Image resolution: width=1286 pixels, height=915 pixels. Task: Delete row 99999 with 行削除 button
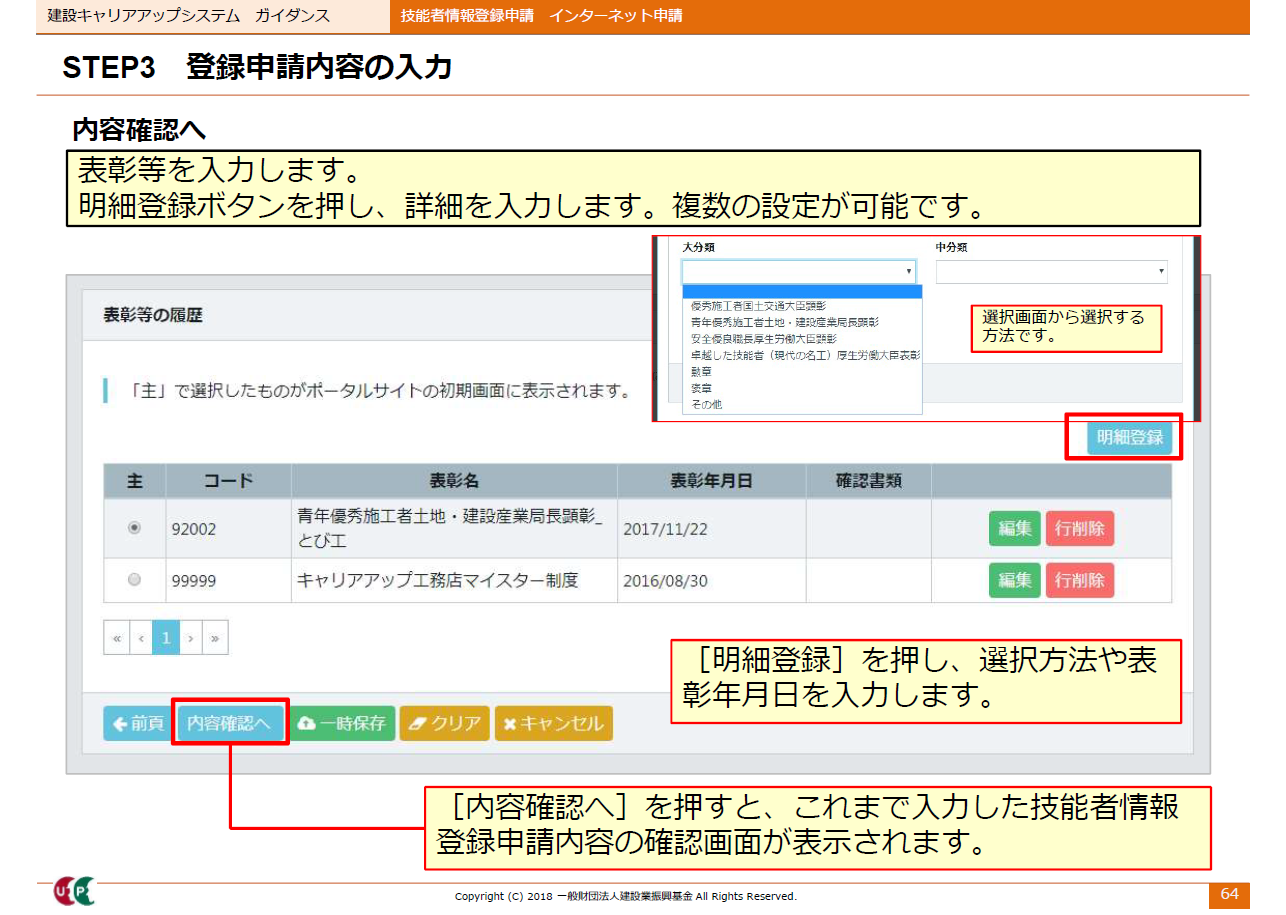point(1080,580)
